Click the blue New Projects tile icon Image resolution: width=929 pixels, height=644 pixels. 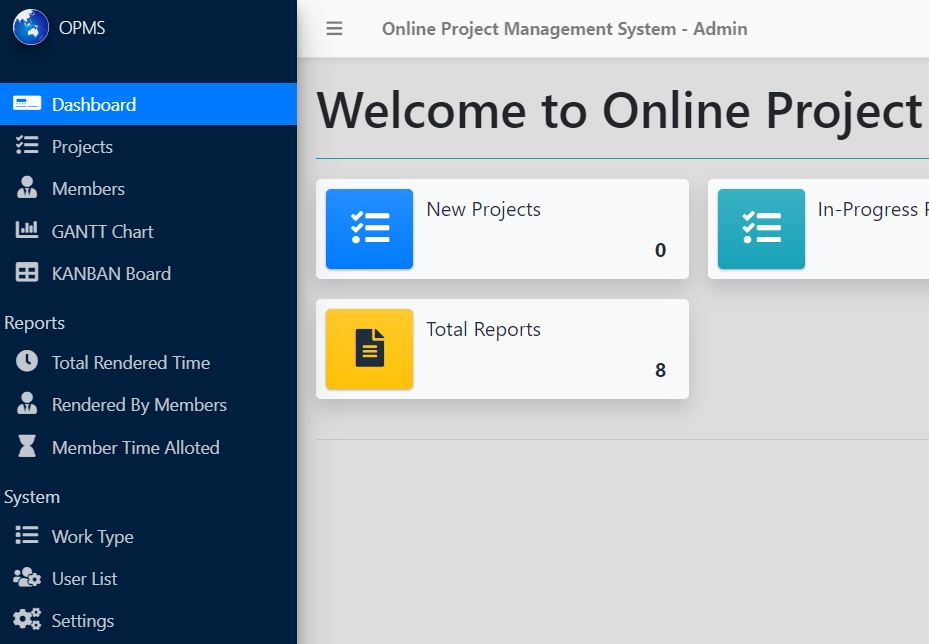[369, 229]
